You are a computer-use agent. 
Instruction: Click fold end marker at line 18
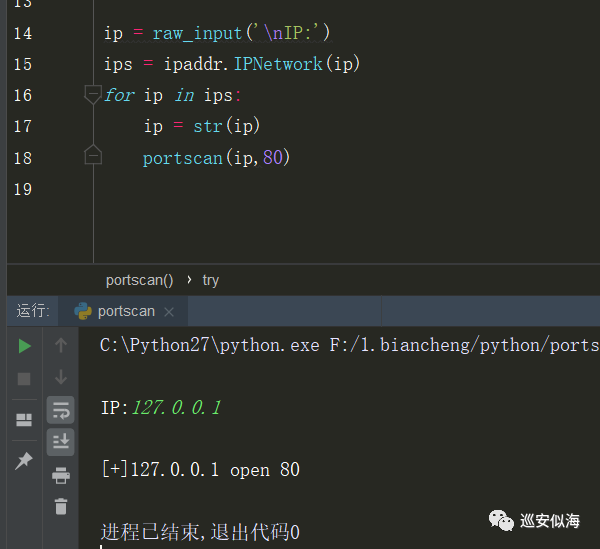pos(93,155)
